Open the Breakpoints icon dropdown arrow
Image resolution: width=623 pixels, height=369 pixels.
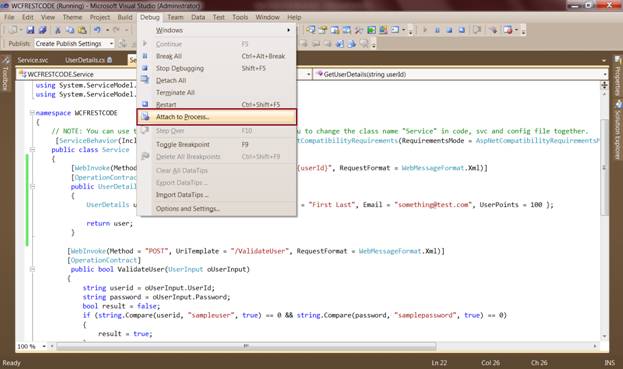[516, 29]
